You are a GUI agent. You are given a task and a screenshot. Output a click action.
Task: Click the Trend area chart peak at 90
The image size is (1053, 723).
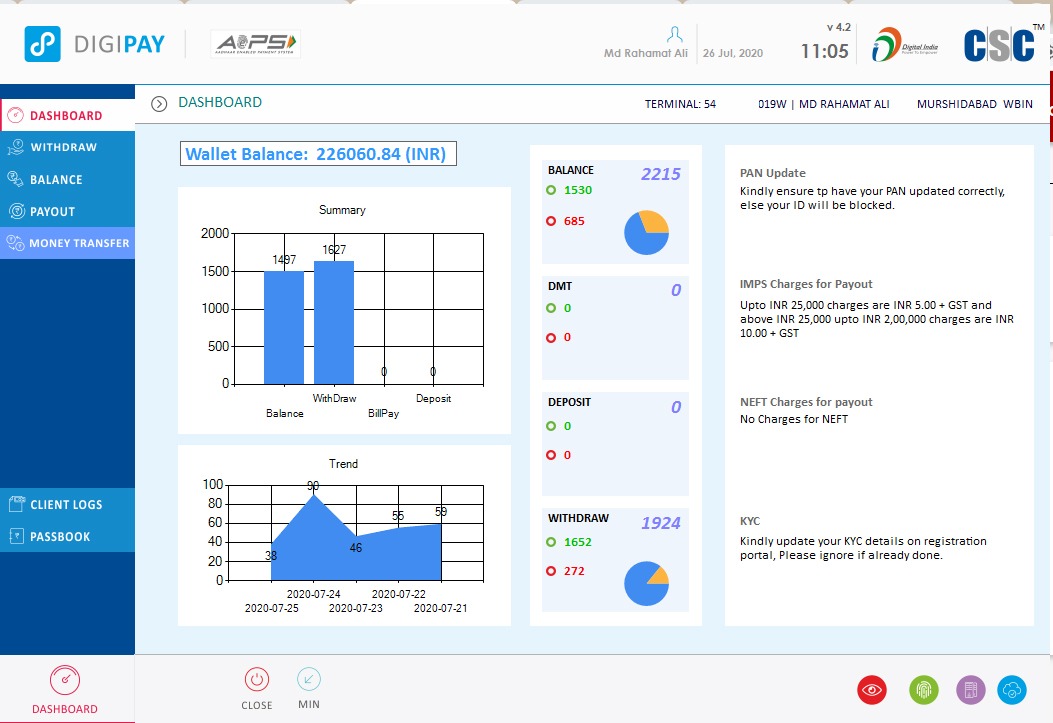[x=314, y=495]
